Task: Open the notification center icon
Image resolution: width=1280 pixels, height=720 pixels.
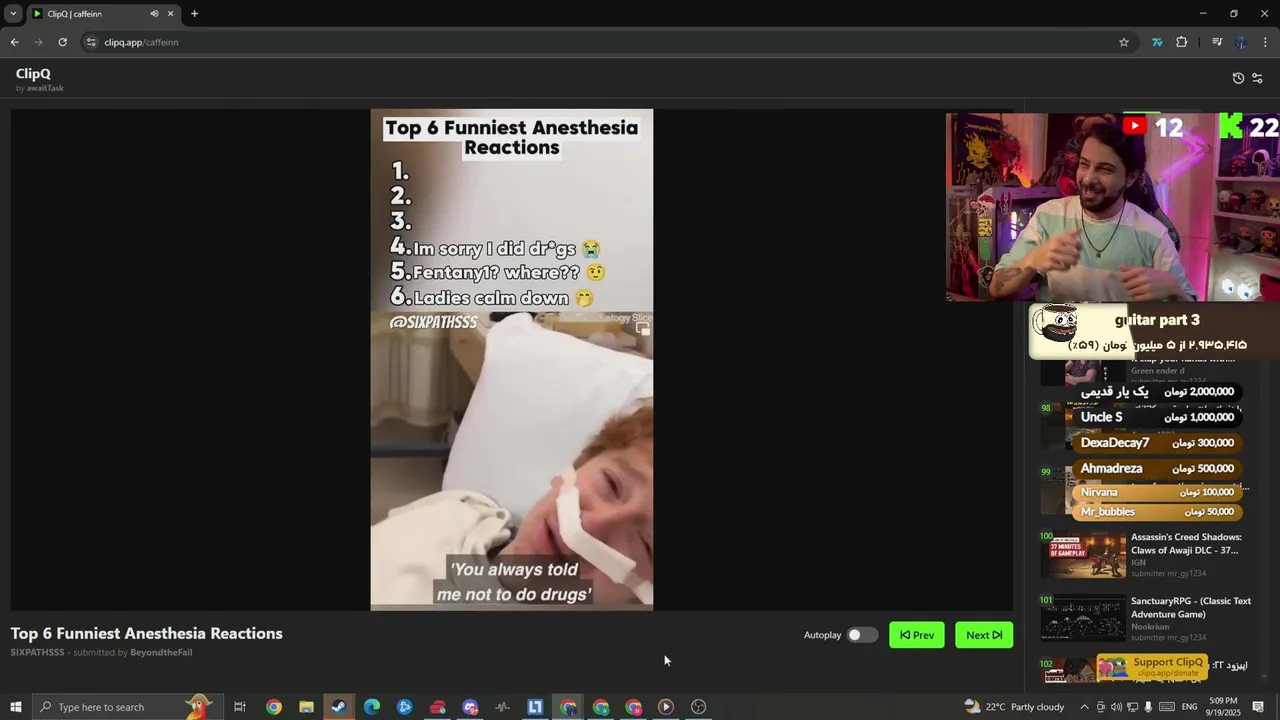Action: [x=1259, y=707]
